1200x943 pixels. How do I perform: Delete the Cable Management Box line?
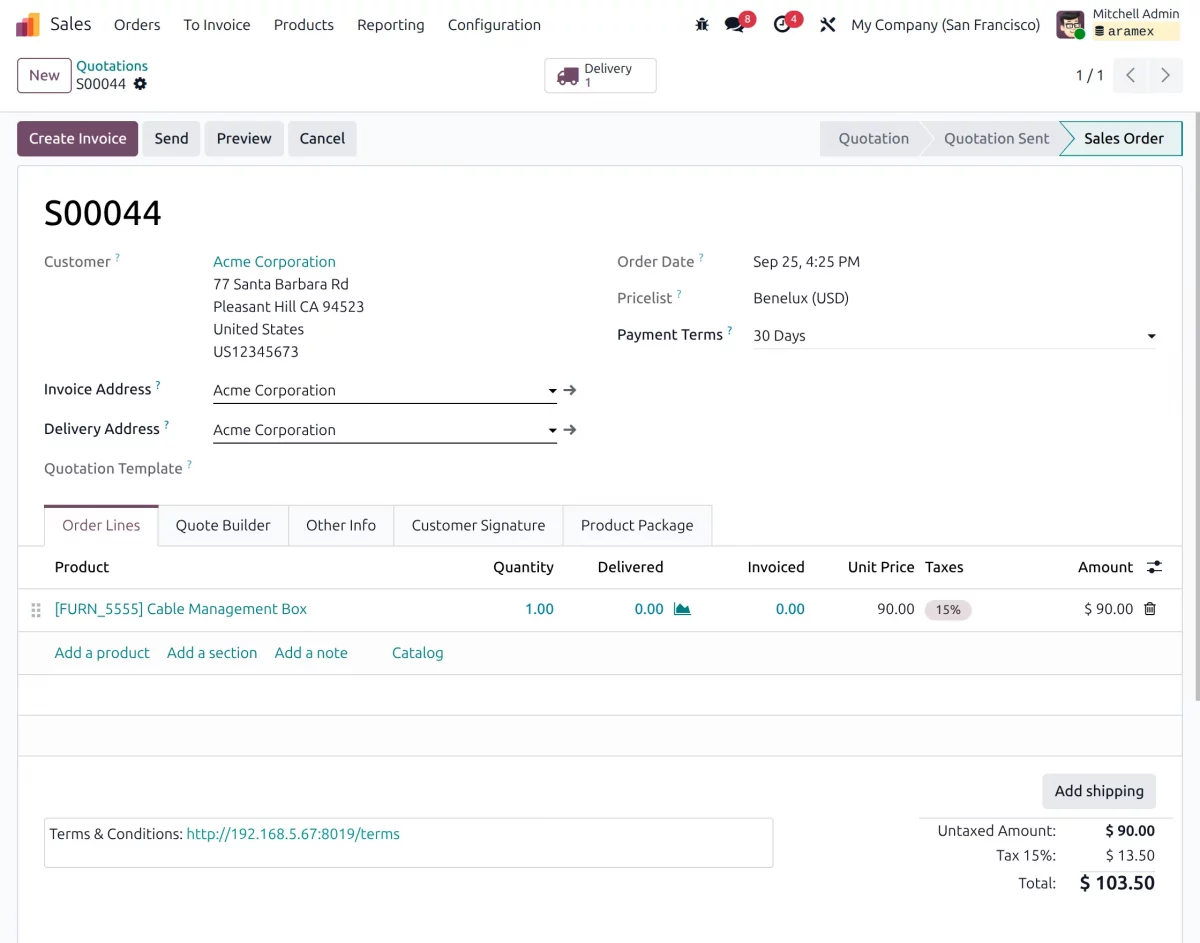[x=1150, y=609]
